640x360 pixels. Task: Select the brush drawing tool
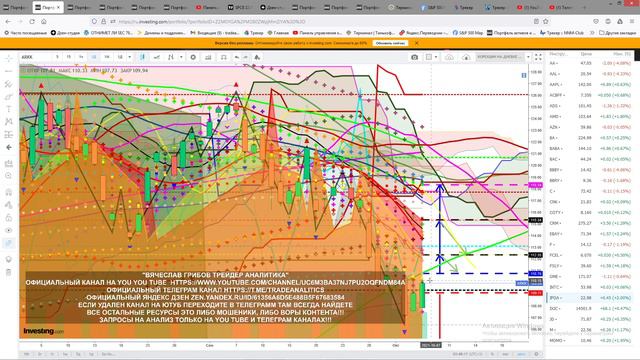tap(9, 97)
